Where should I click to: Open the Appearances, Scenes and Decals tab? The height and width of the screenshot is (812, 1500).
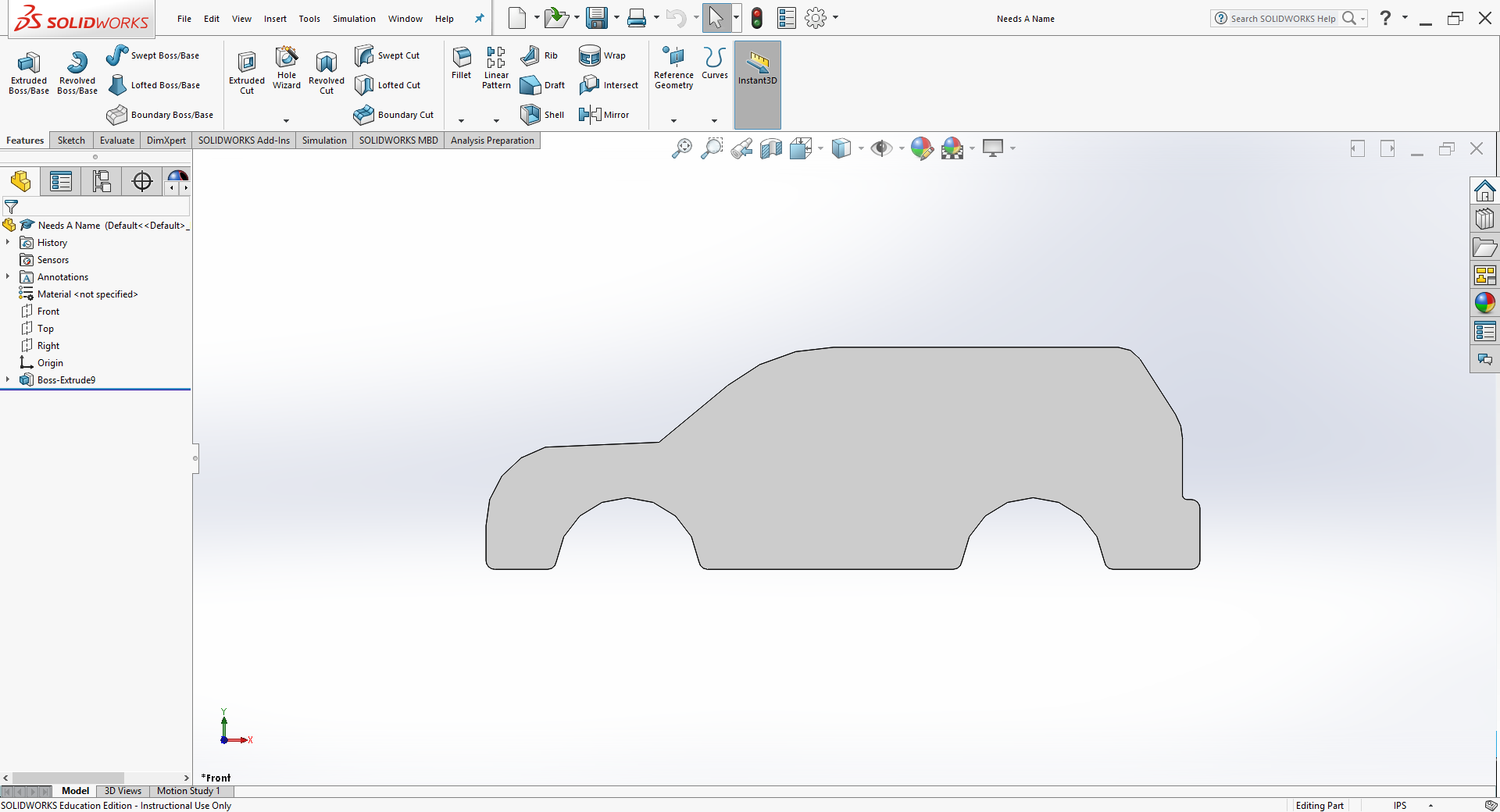[x=1485, y=303]
